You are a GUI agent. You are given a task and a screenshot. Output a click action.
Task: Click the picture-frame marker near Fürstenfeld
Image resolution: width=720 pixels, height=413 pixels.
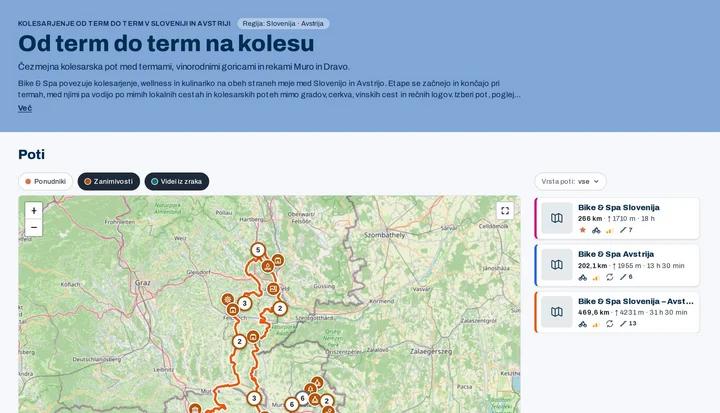pyautogui.click(x=273, y=289)
